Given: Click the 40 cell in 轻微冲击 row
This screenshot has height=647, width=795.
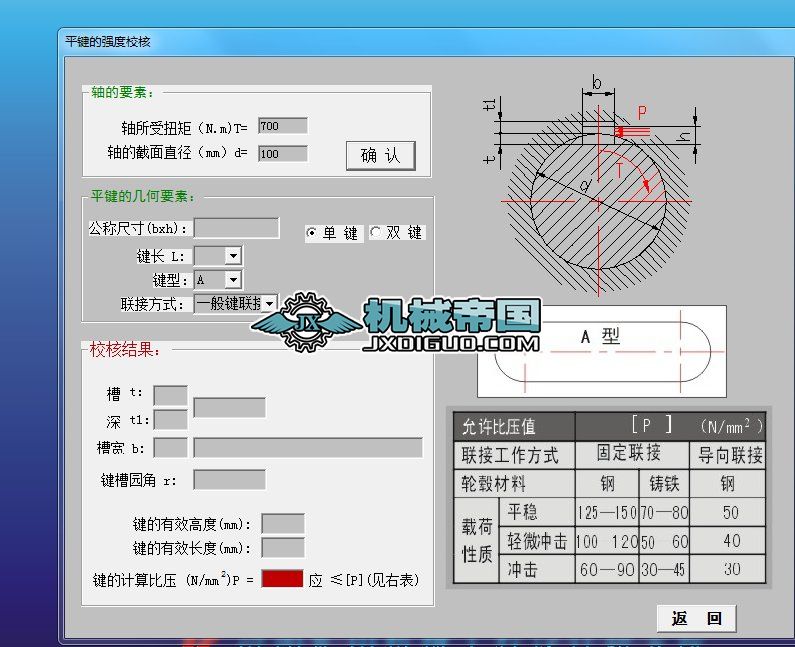Looking at the screenshot, I should click(728, 541).
